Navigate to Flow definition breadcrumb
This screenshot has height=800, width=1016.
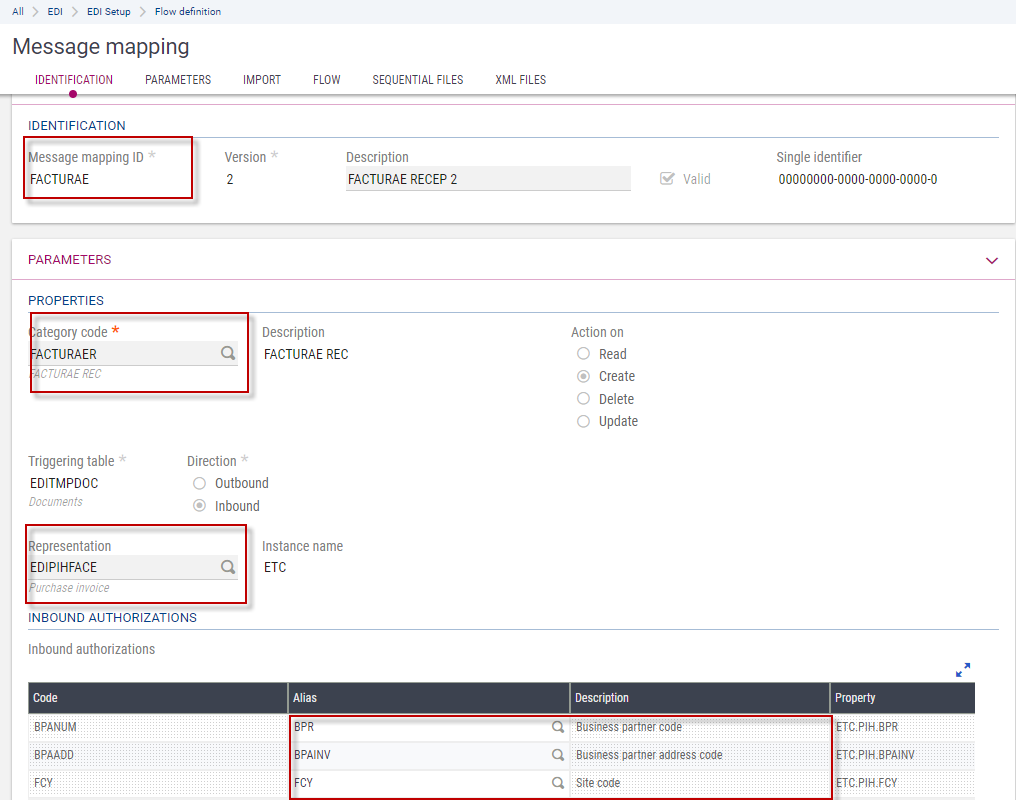188,12
